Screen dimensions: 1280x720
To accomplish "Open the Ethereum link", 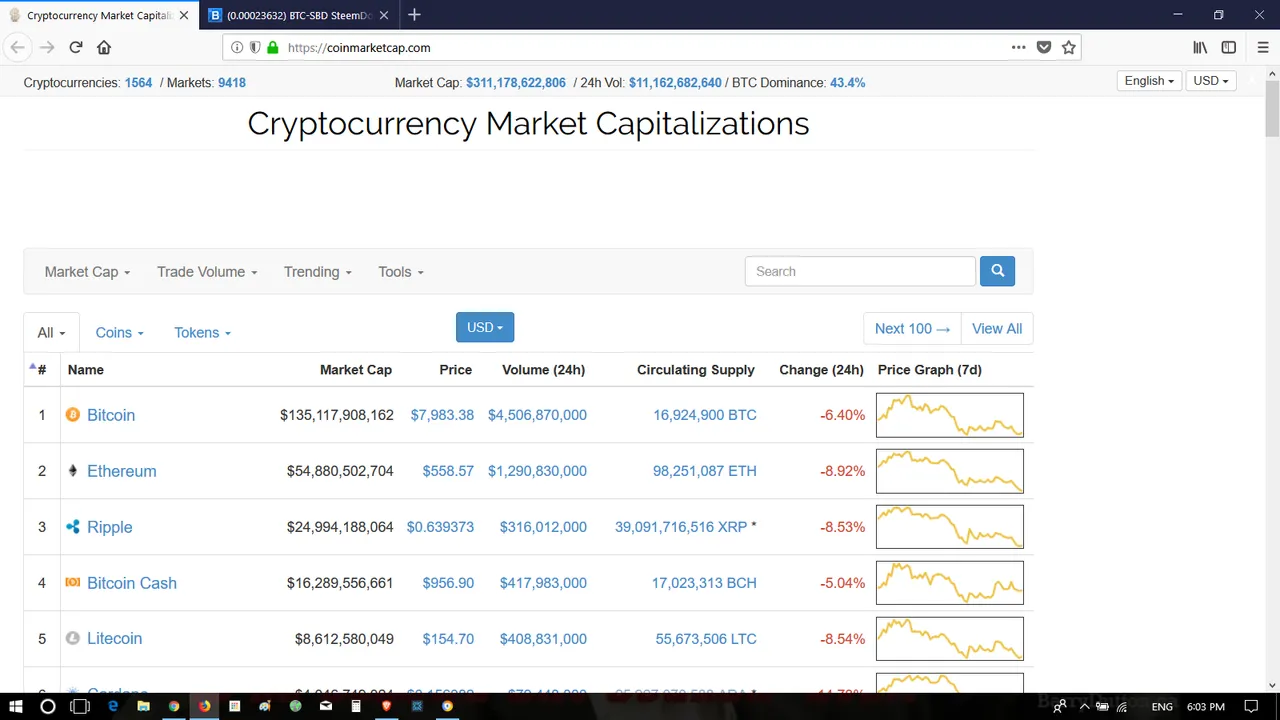I will [x=122, y=471].
